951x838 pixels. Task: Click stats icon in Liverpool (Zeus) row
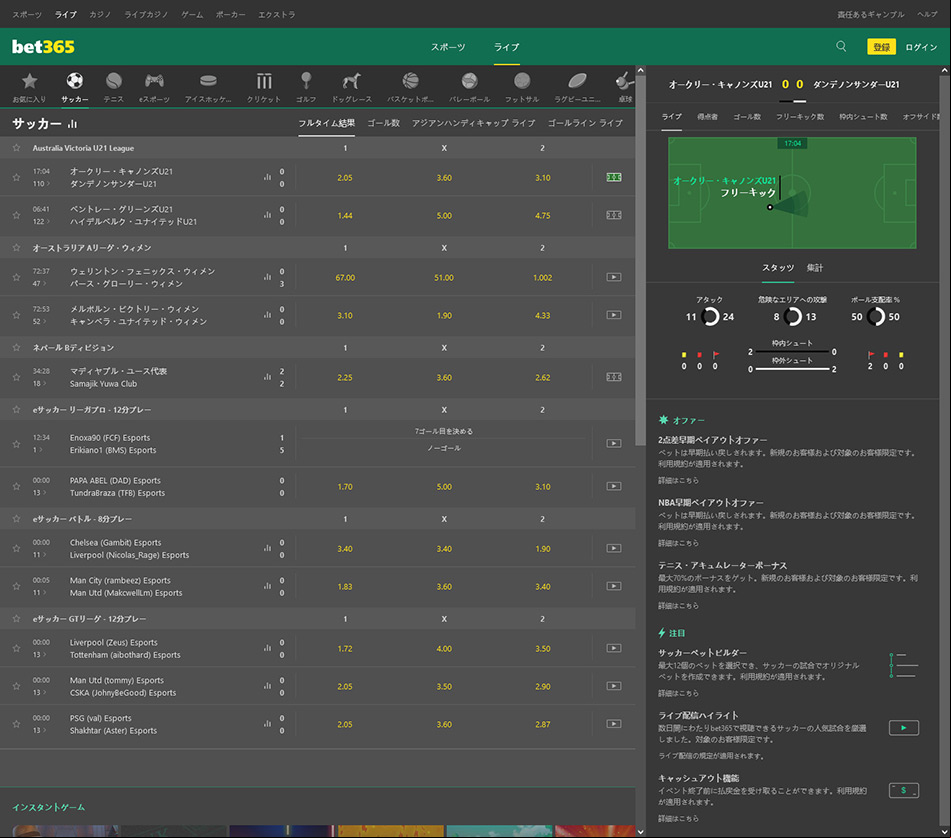[x=267, y=648]
